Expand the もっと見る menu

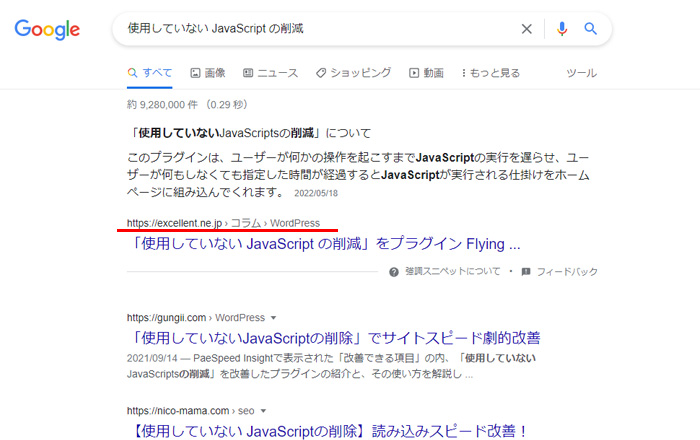491,73
